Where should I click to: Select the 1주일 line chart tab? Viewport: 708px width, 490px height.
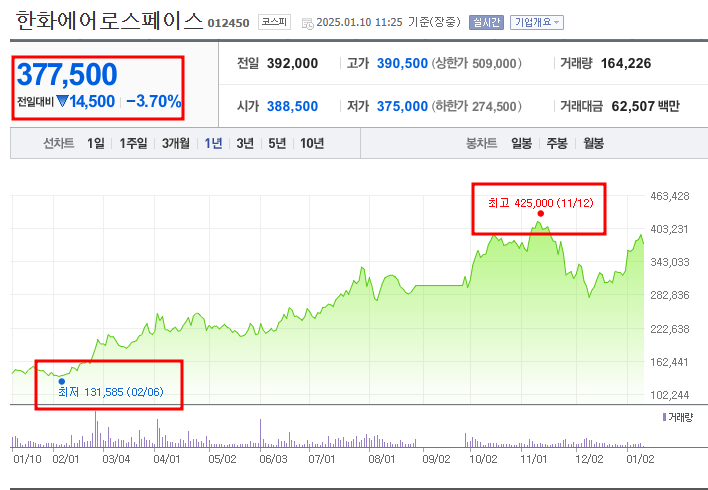pos(133,144)
